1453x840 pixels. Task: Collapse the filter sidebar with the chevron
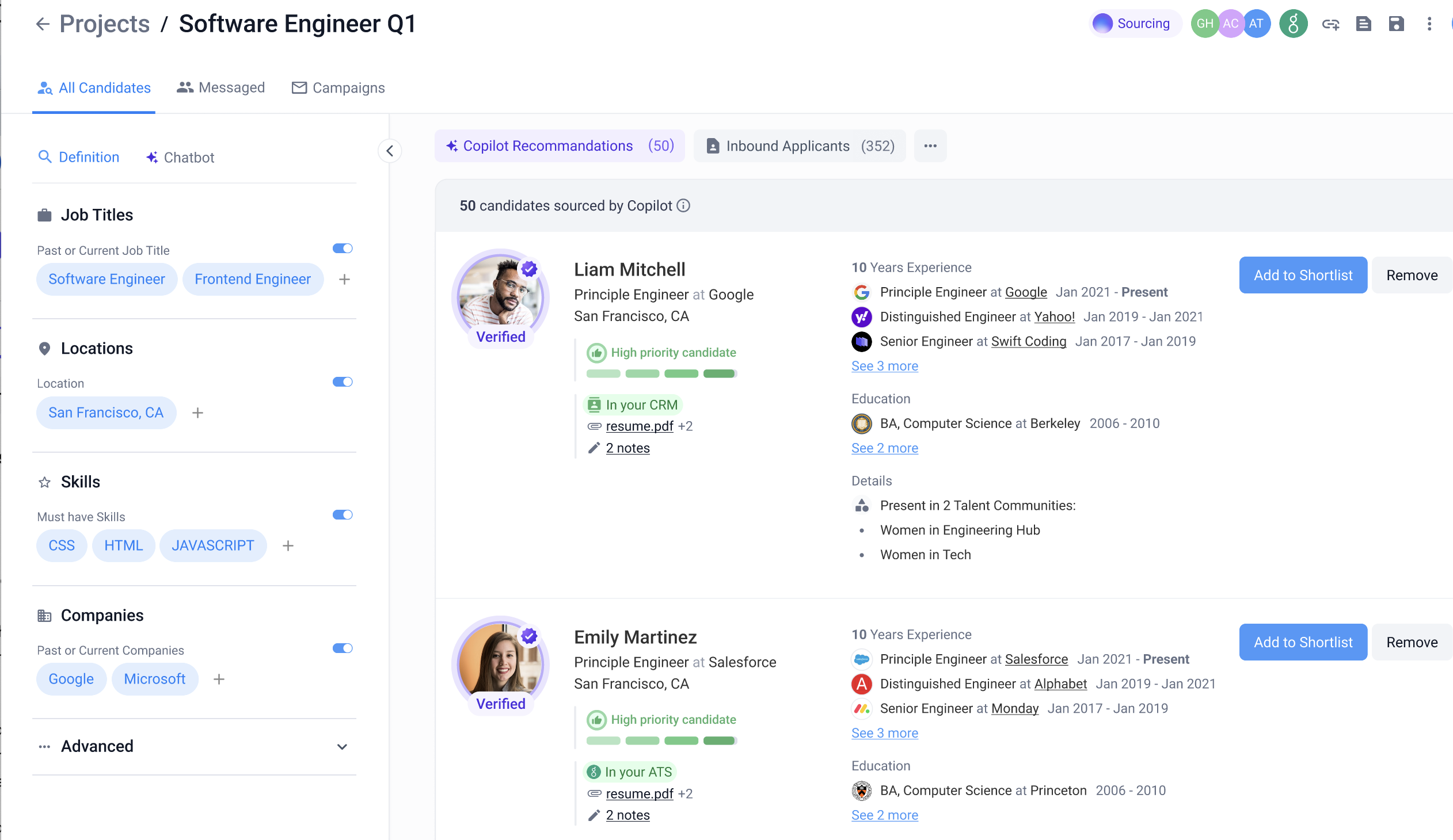(x=390, y=151)
